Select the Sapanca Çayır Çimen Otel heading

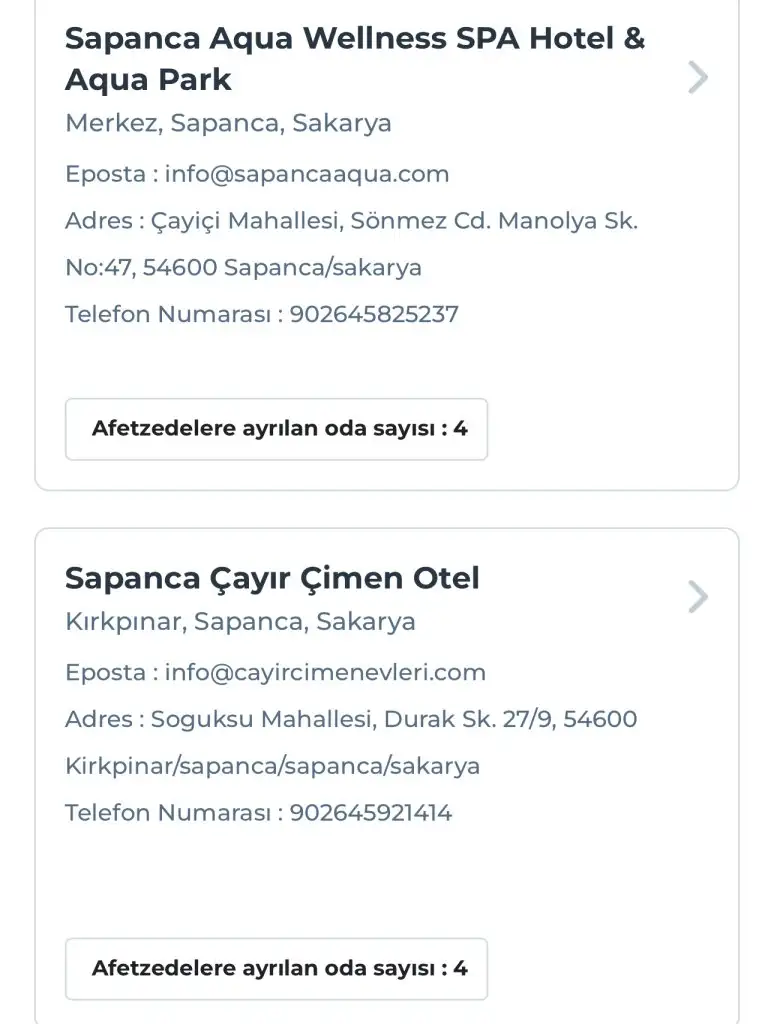pyautogui.click(x=272, y=577)
